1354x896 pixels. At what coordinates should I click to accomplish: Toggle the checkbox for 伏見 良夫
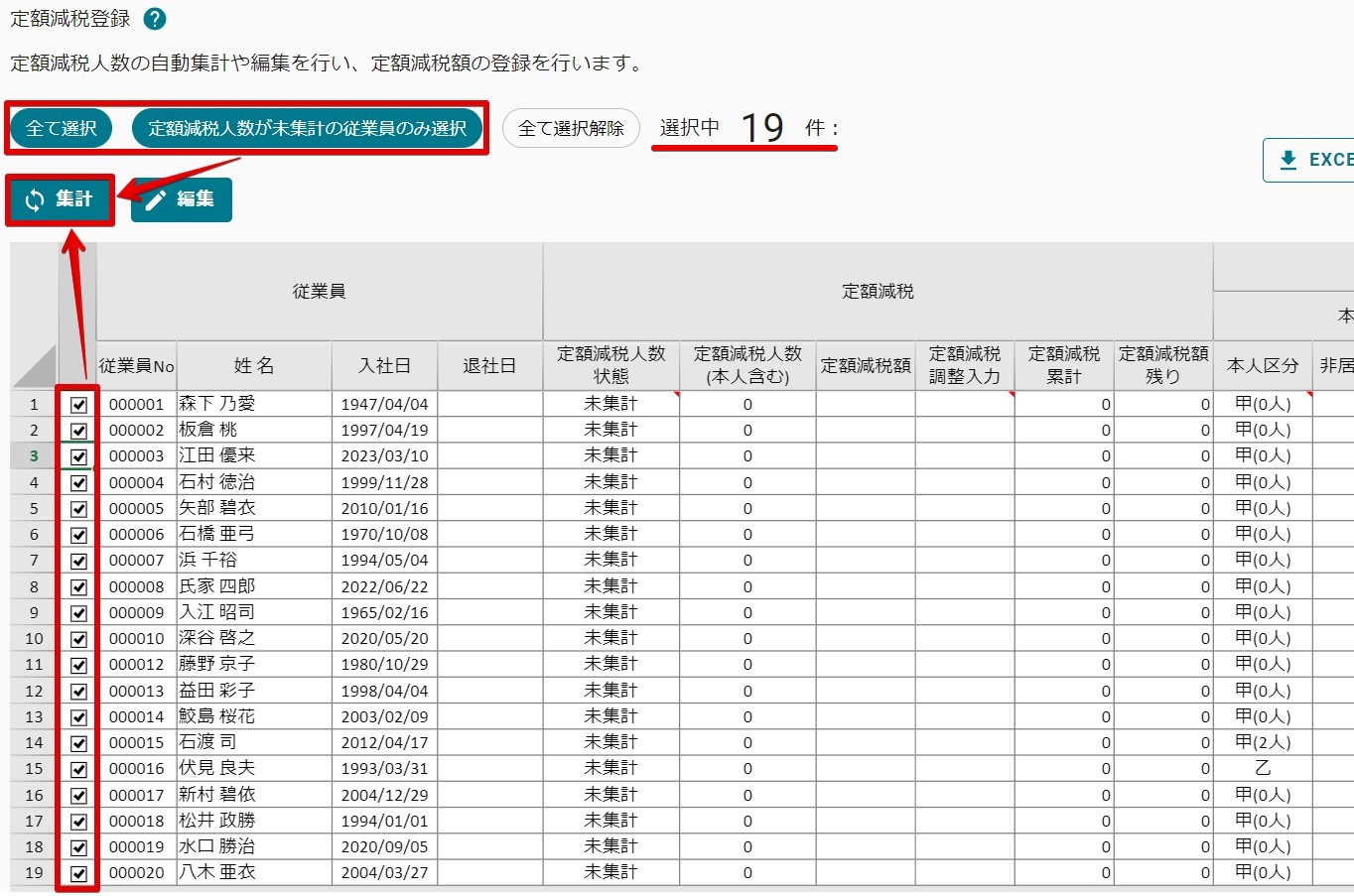point(78,769)
